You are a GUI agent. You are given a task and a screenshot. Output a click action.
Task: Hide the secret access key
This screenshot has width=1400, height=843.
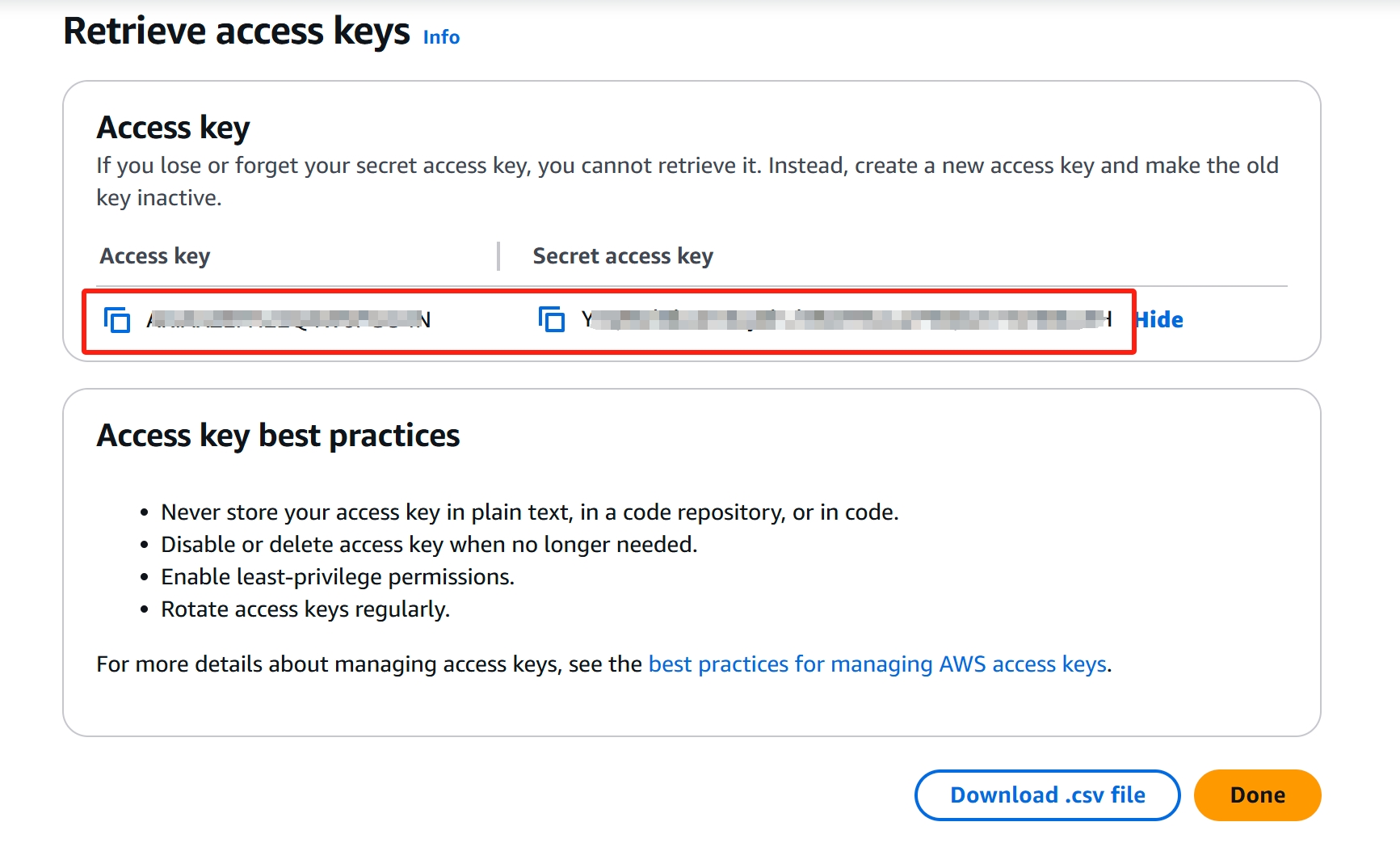1159,320
